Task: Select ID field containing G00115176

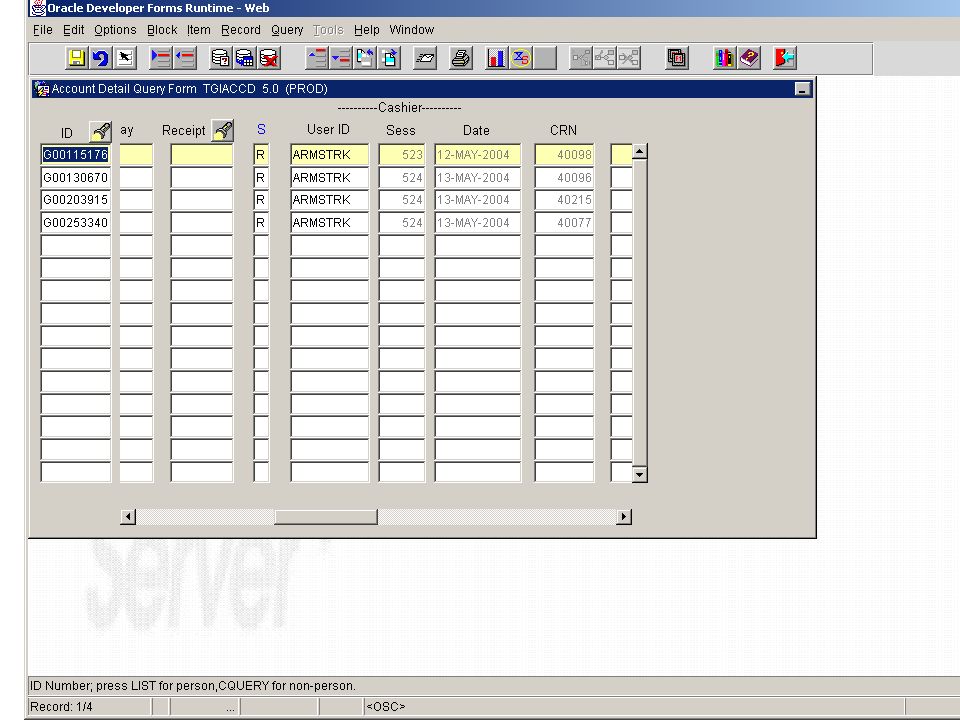Action: coord(75,155)
